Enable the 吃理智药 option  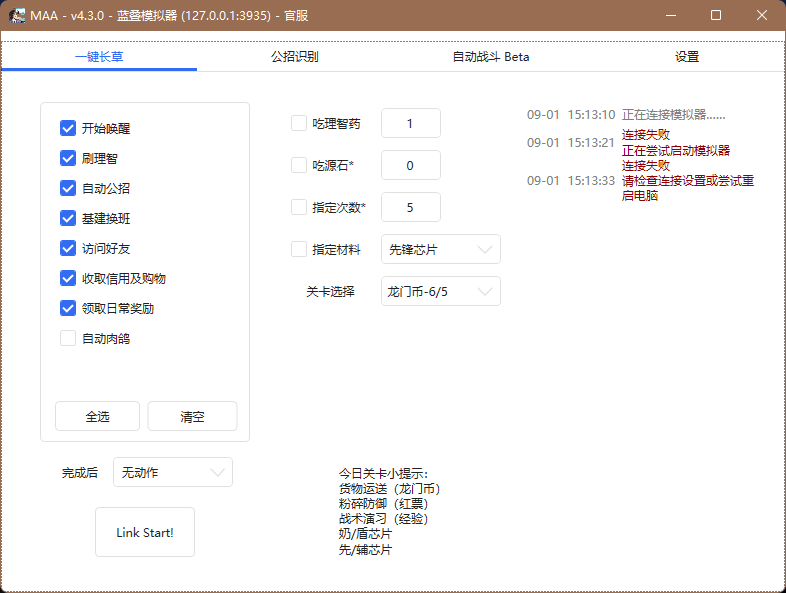pyautogui.click(x=299, y=123)
